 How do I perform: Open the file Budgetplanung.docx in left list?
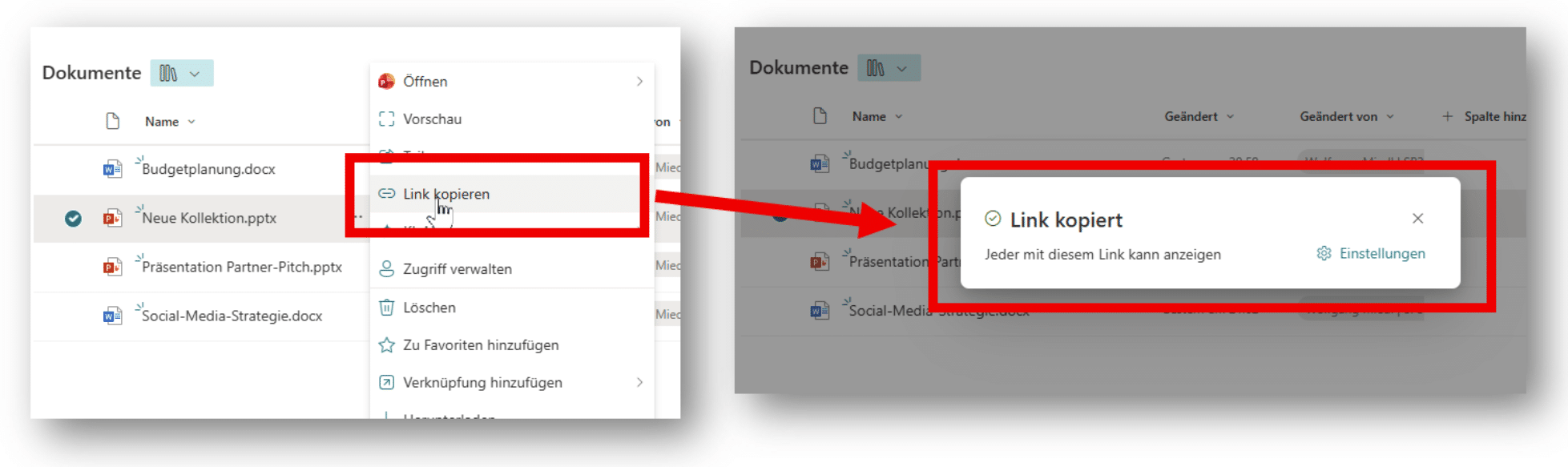coord(208,169)
